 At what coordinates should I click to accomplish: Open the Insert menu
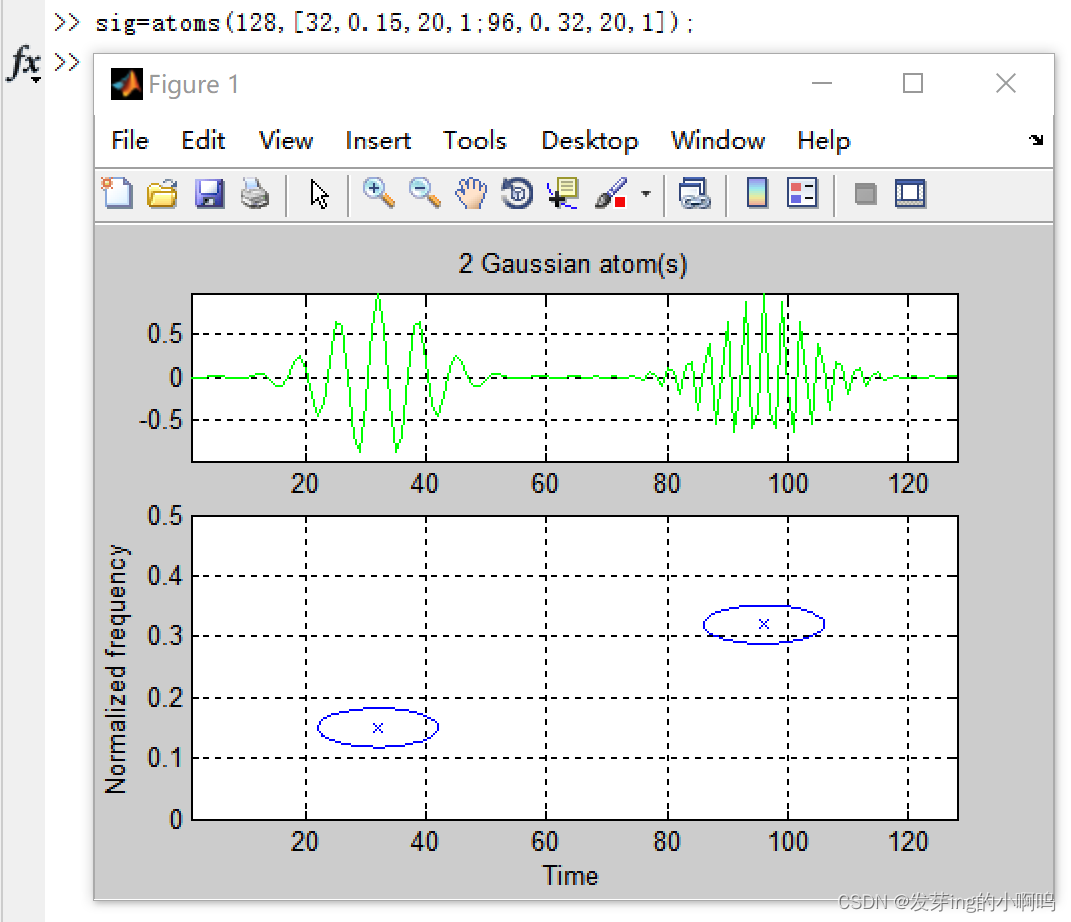pos(378,141)
